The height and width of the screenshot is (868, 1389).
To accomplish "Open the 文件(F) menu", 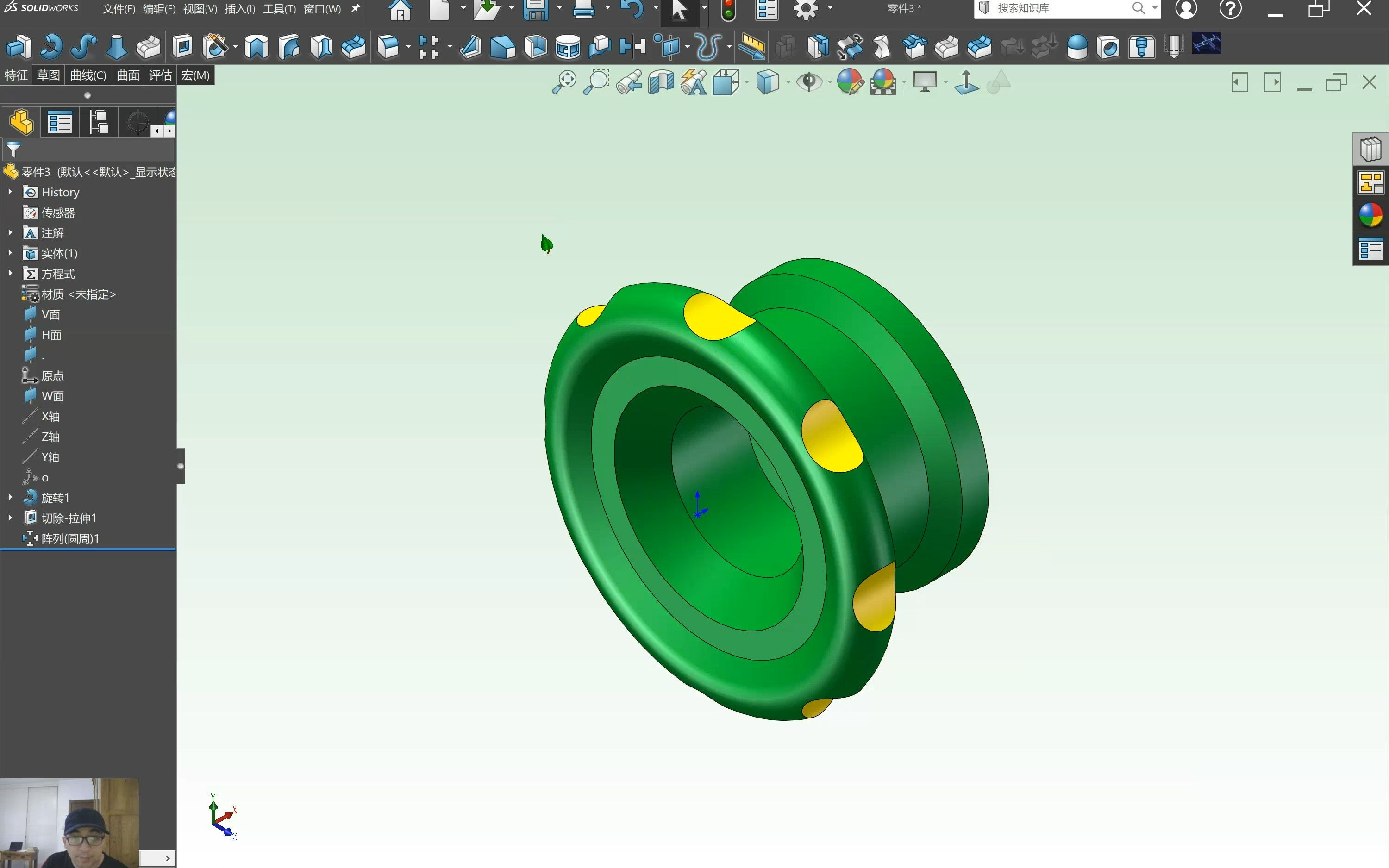I will point(119,9).
